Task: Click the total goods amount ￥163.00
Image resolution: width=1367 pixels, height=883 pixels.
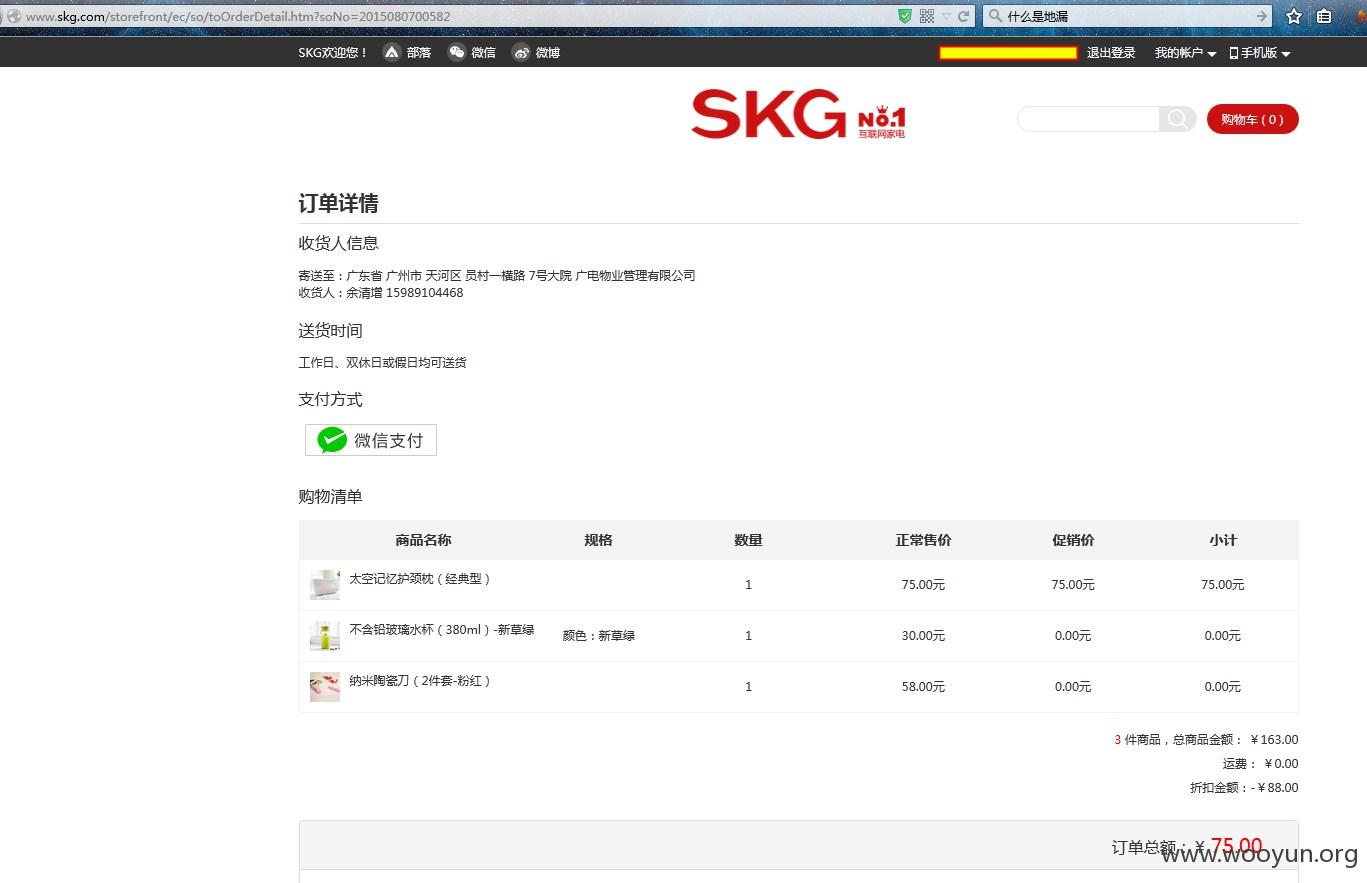Action: 1274,740
